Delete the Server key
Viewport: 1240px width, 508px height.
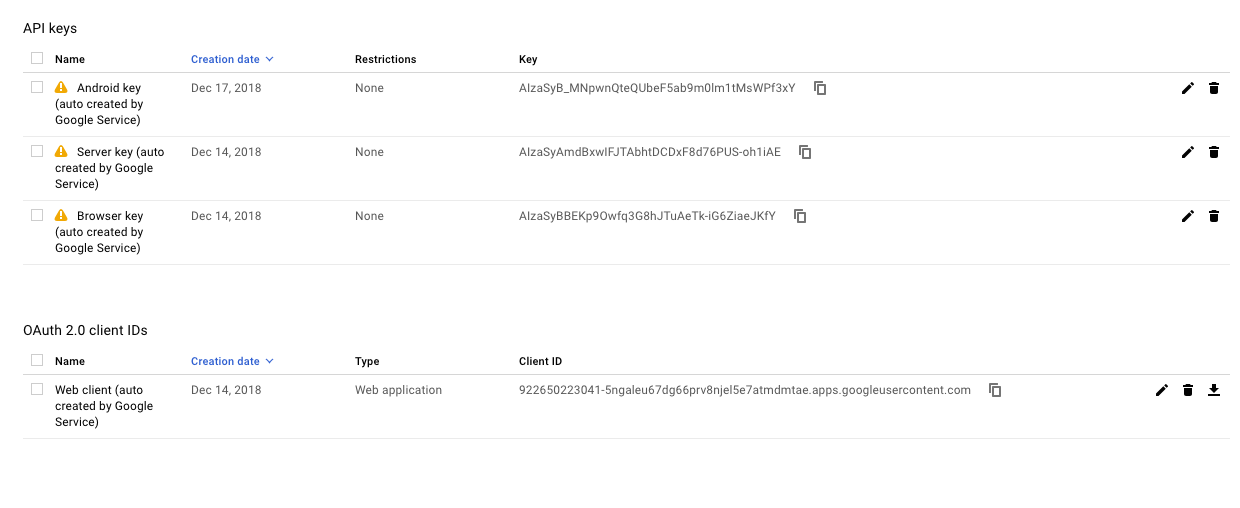[1214, 152]
